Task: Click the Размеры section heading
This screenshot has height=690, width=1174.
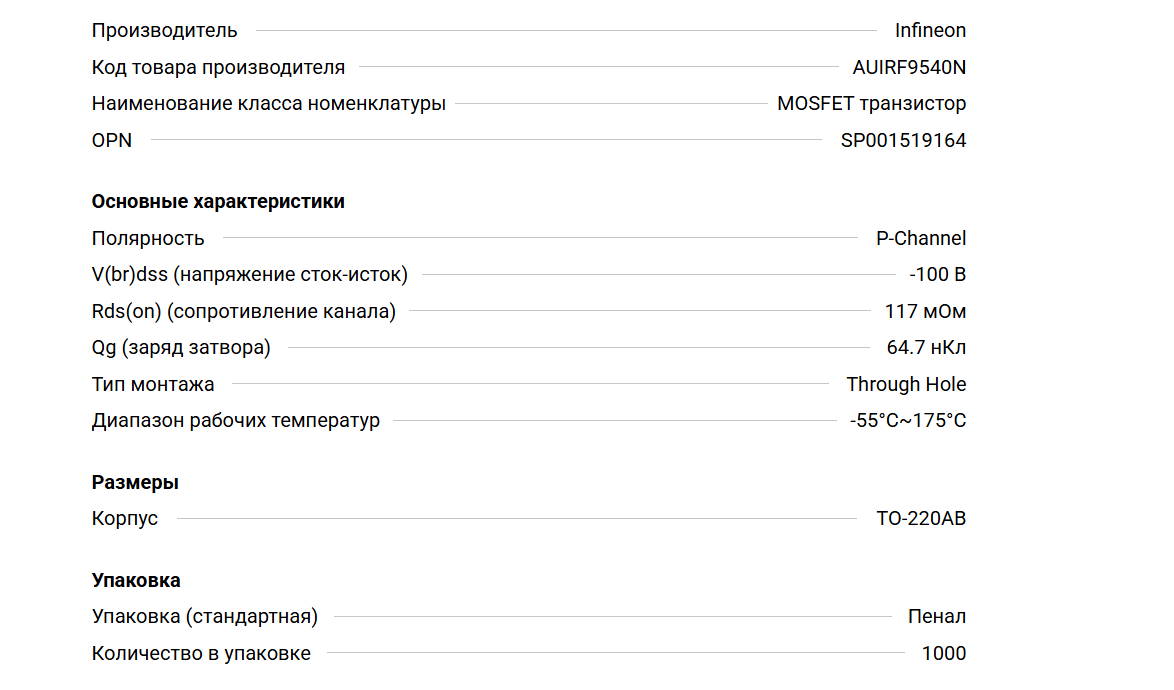Action: tap(135, 482)
